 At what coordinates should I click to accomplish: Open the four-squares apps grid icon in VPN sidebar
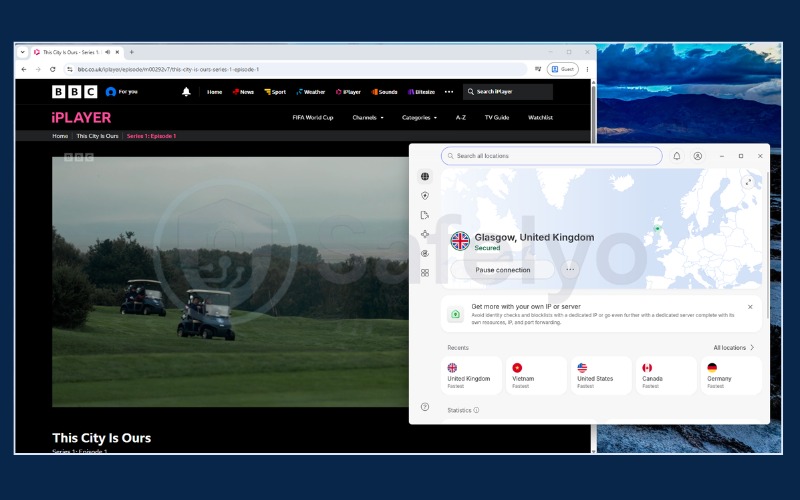424,273
